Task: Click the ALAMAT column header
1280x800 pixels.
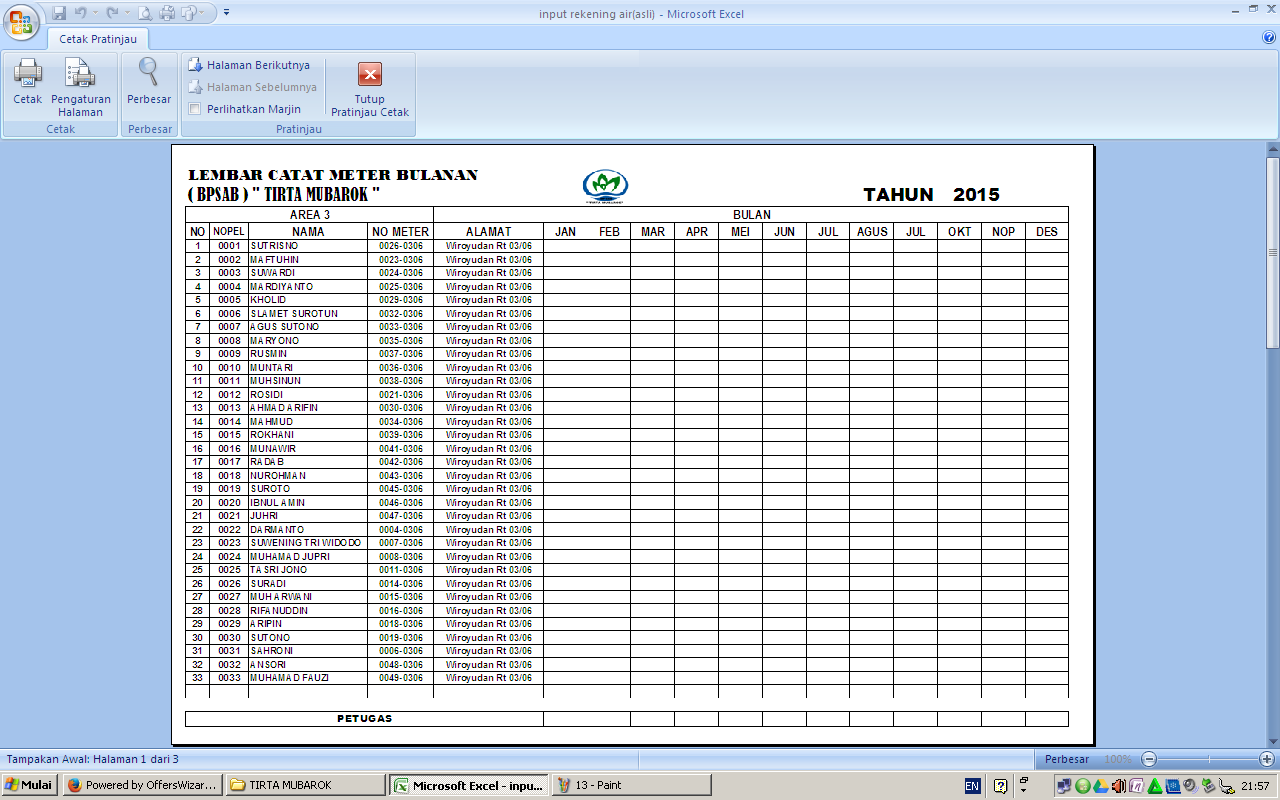Action: pyautogui.click(x=489, y=232)
